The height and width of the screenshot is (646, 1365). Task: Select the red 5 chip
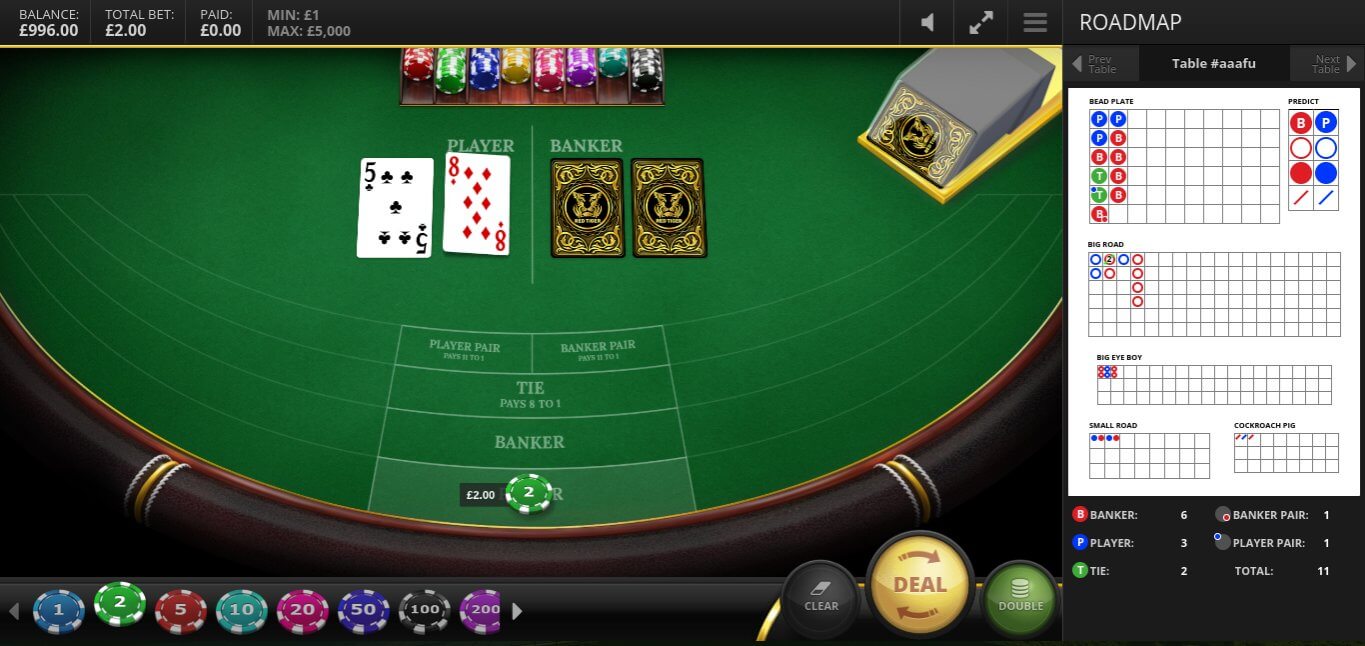coord(181,611)
